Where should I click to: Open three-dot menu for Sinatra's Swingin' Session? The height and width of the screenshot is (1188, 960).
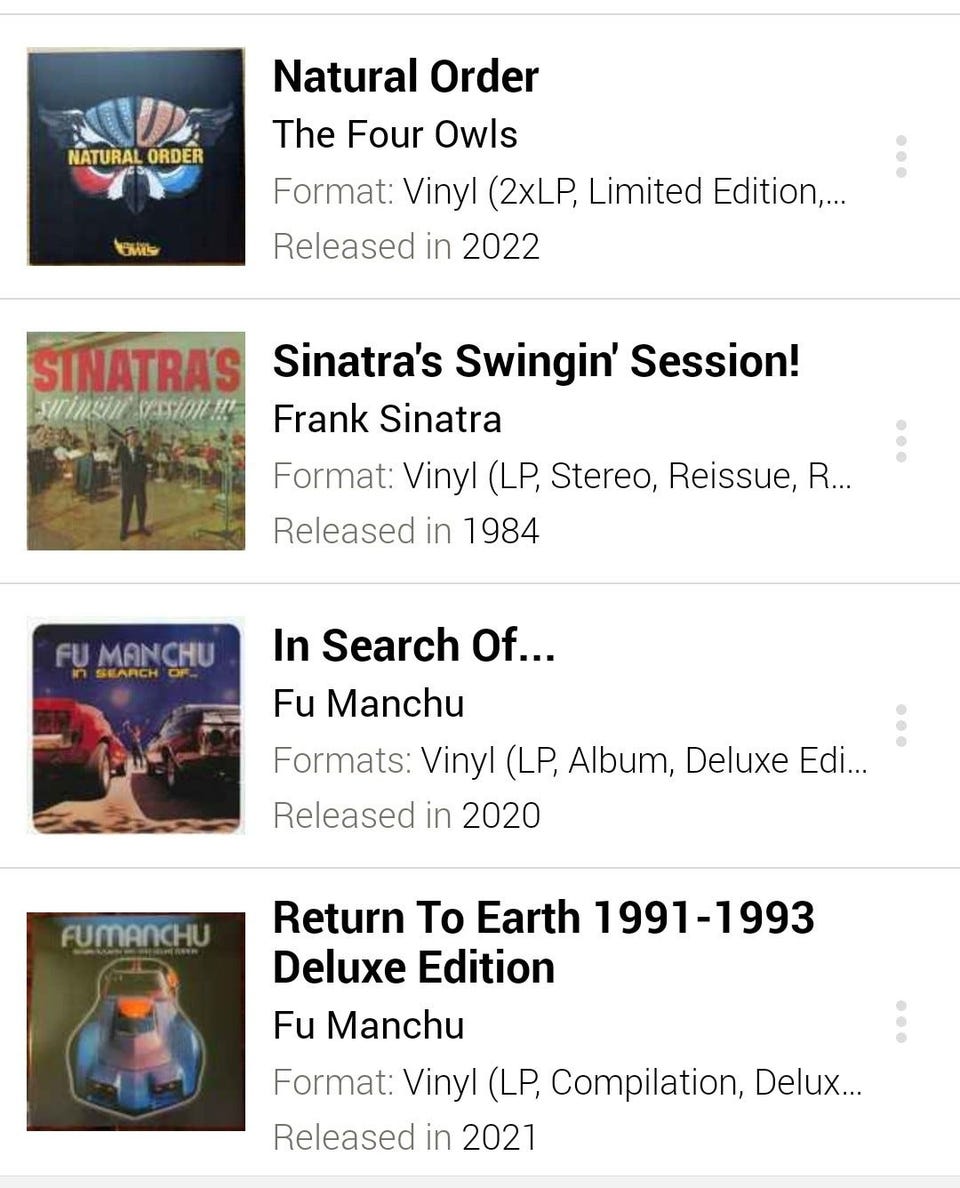(901, 441)
